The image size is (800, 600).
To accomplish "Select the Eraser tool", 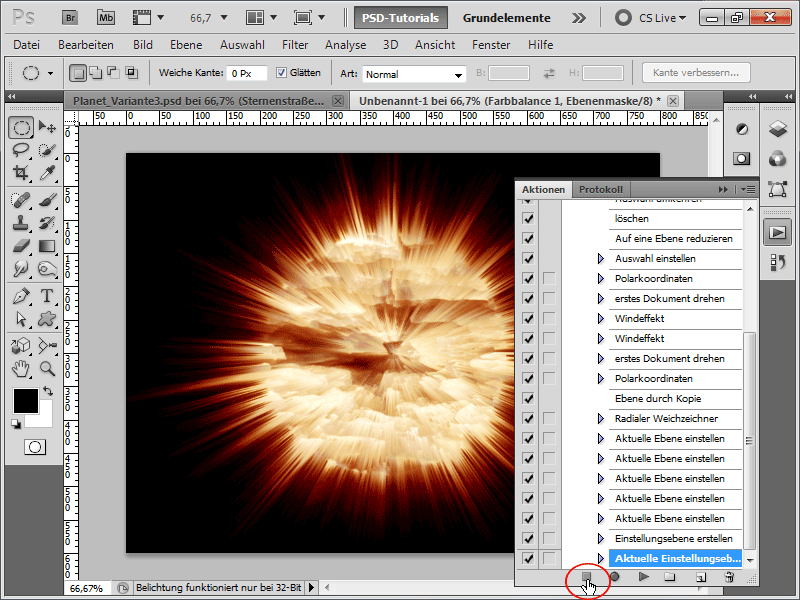I will pyautogui.click(x=21, y=246).
